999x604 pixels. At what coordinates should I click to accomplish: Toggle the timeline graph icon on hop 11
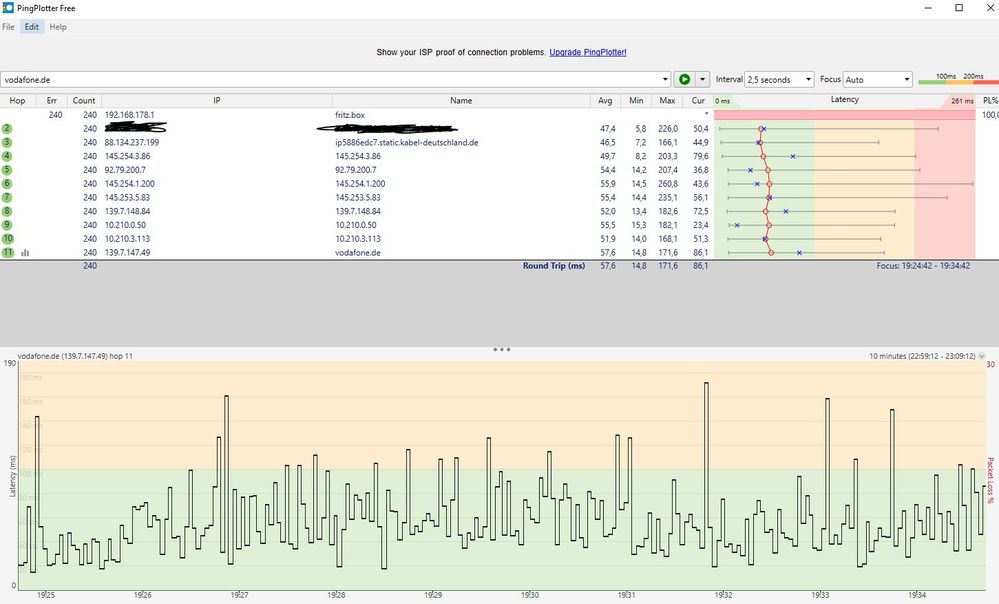(25, 253)
